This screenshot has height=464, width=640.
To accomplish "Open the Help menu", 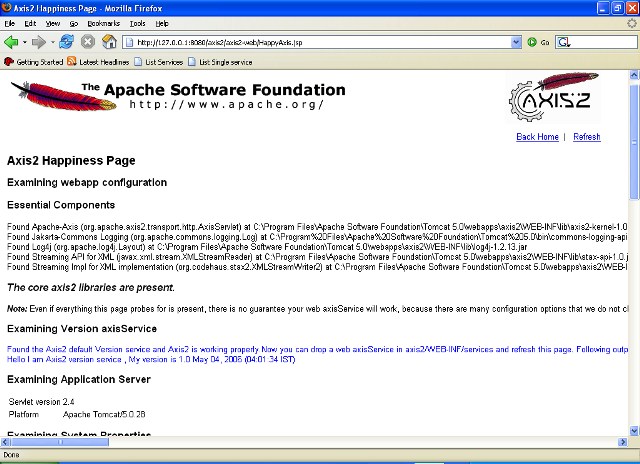I will [x=162, y=24].
